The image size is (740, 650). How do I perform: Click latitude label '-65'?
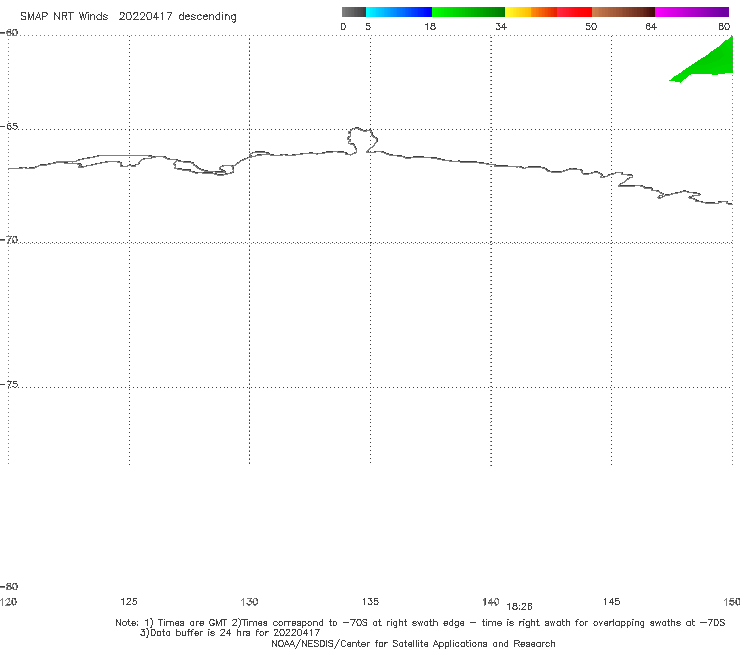pos(9,127)
